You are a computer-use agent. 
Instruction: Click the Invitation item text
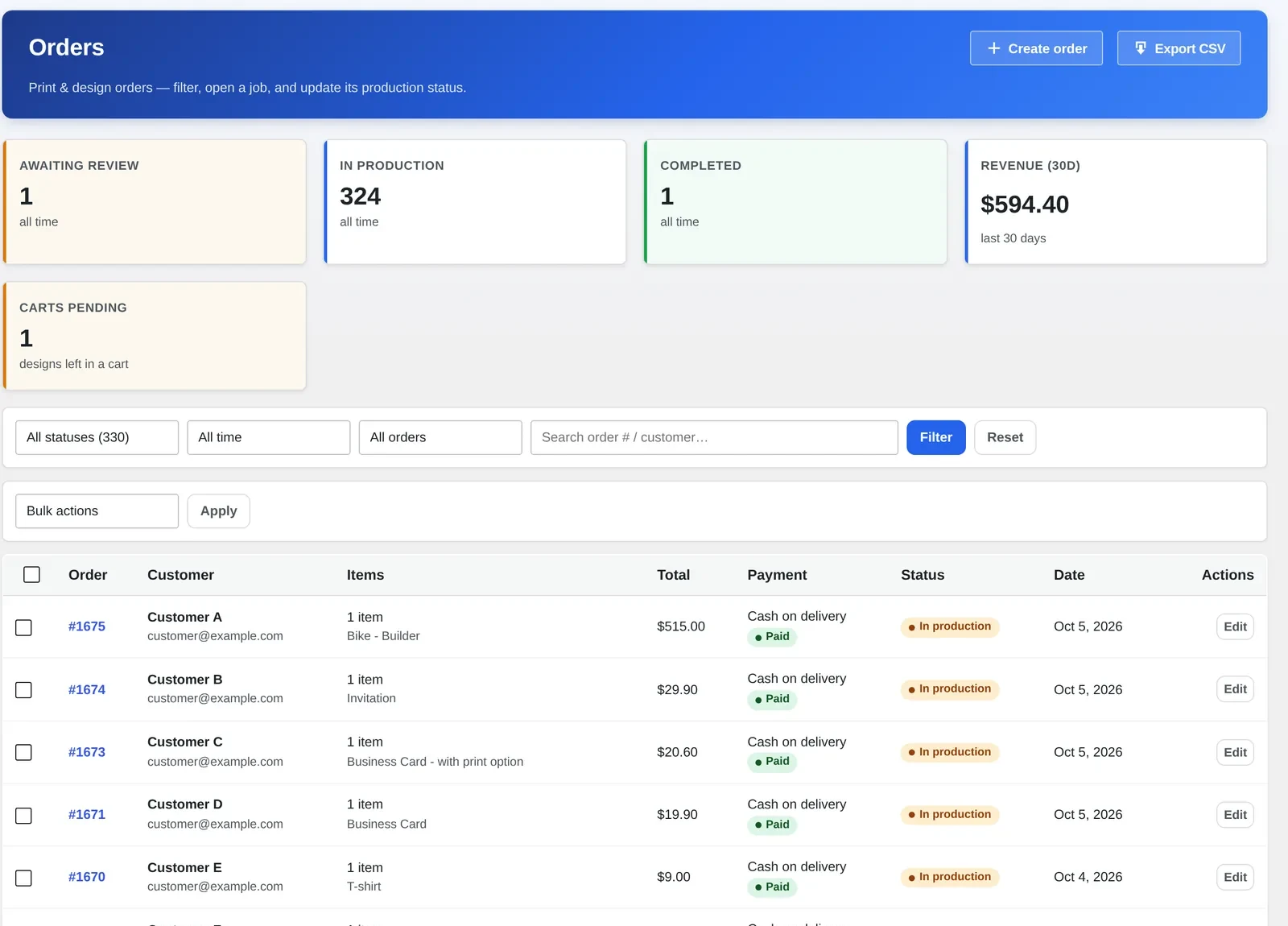[371, 699]
